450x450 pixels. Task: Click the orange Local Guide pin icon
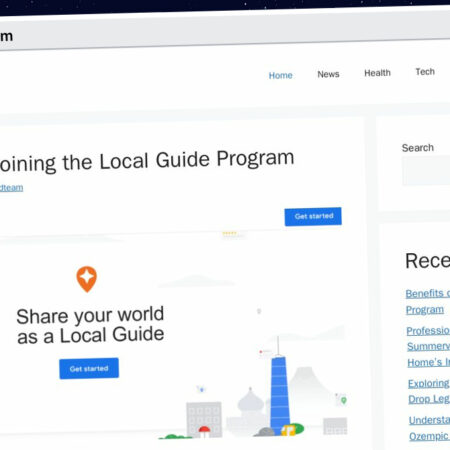87,279
